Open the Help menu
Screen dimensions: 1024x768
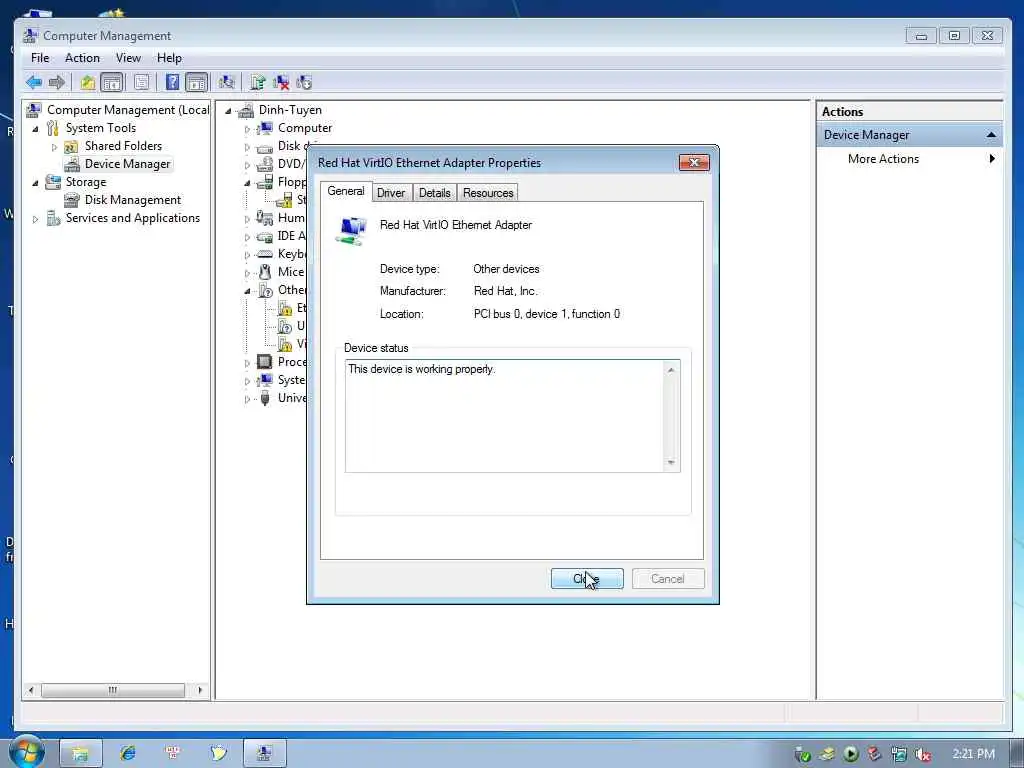pos(169,58)
